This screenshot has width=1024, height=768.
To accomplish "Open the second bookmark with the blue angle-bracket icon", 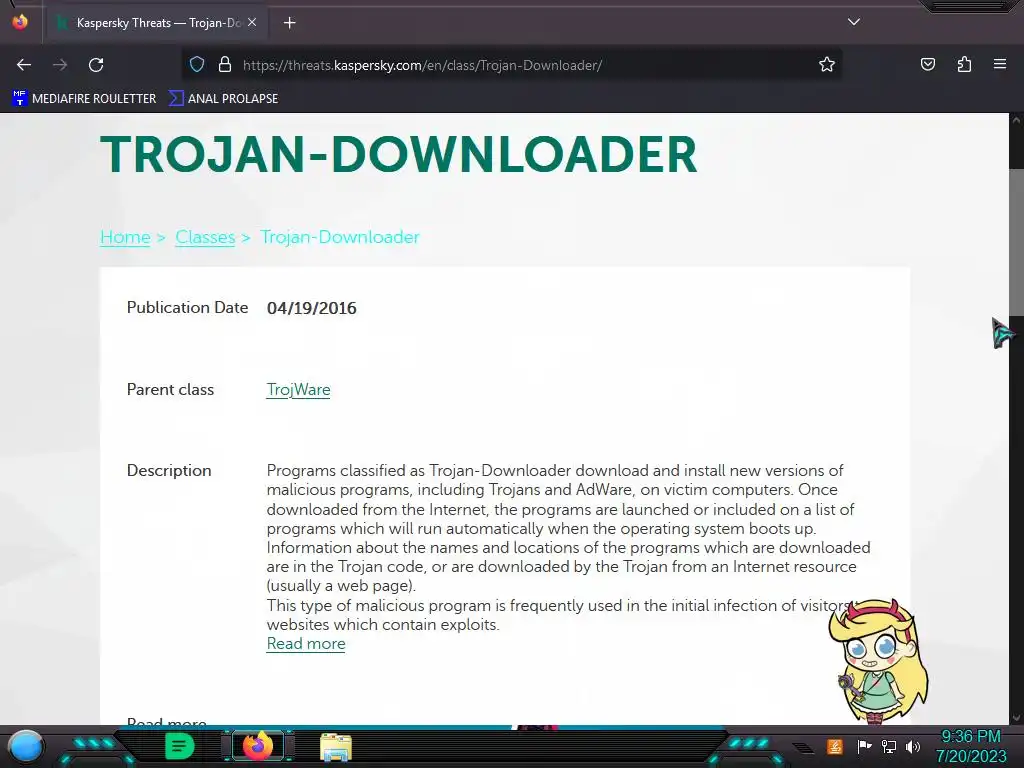I will point(223,99).
